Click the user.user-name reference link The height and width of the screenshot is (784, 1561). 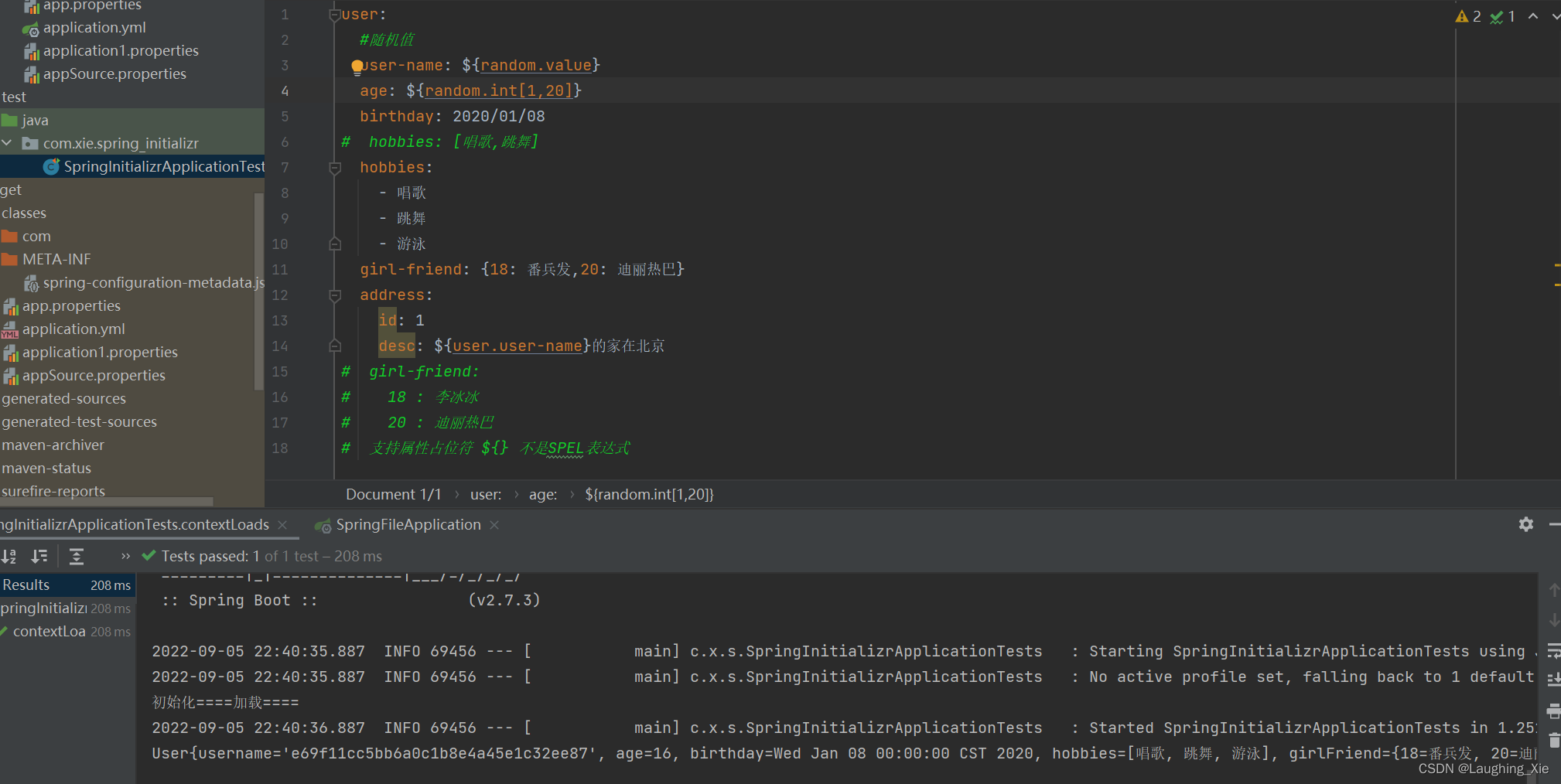coord(517,346)
